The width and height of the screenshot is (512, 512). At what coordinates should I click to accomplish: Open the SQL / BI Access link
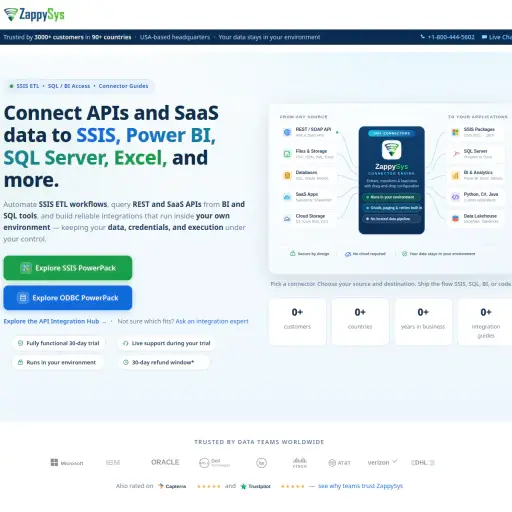pos(69,86)
